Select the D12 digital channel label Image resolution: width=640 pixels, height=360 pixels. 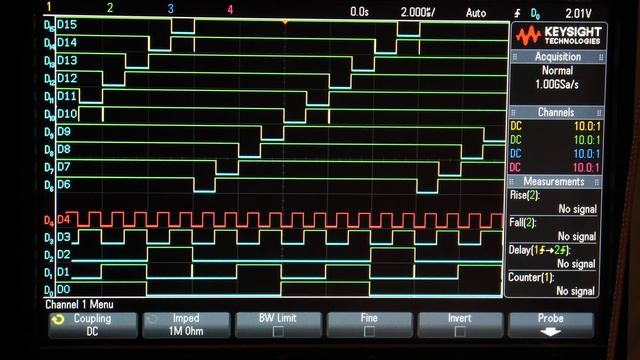pyautogui.click(x=67, y=78)
